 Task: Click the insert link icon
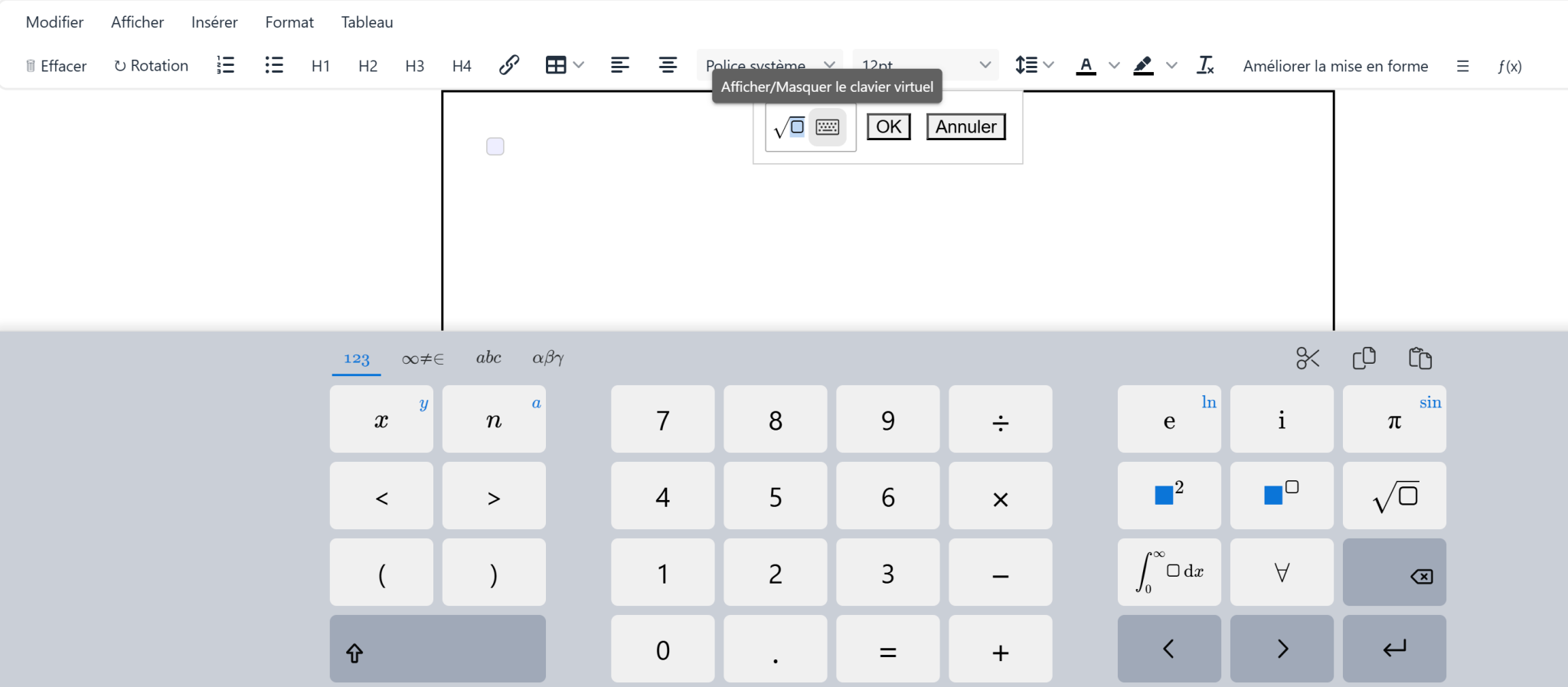tap(509, 65)
